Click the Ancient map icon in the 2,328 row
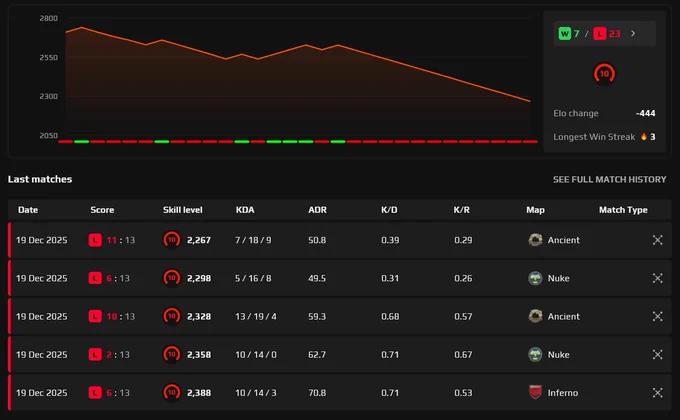 click(x=535, y=316)
